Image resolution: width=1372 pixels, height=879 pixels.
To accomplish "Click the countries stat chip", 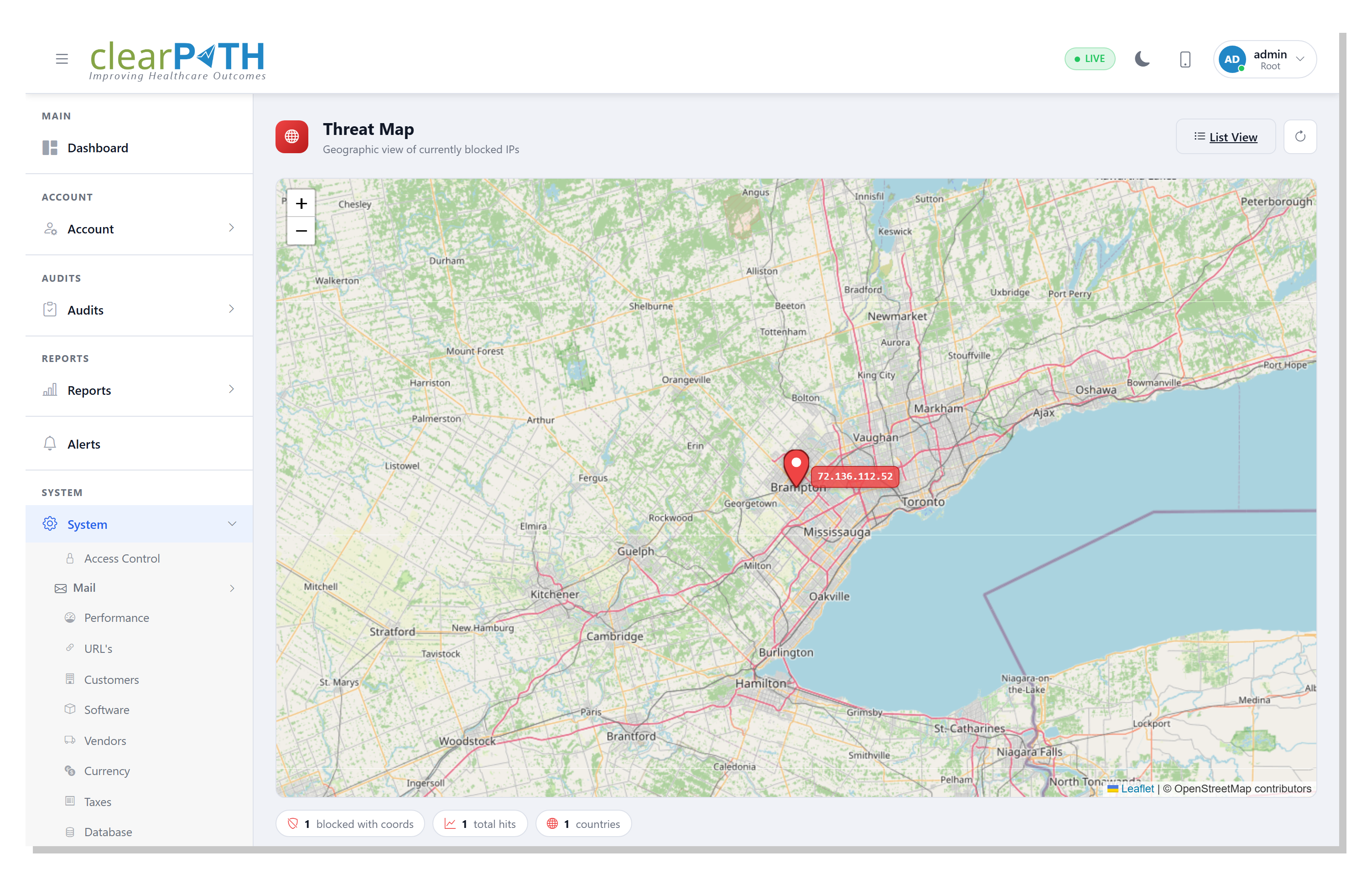I will 583,824.
